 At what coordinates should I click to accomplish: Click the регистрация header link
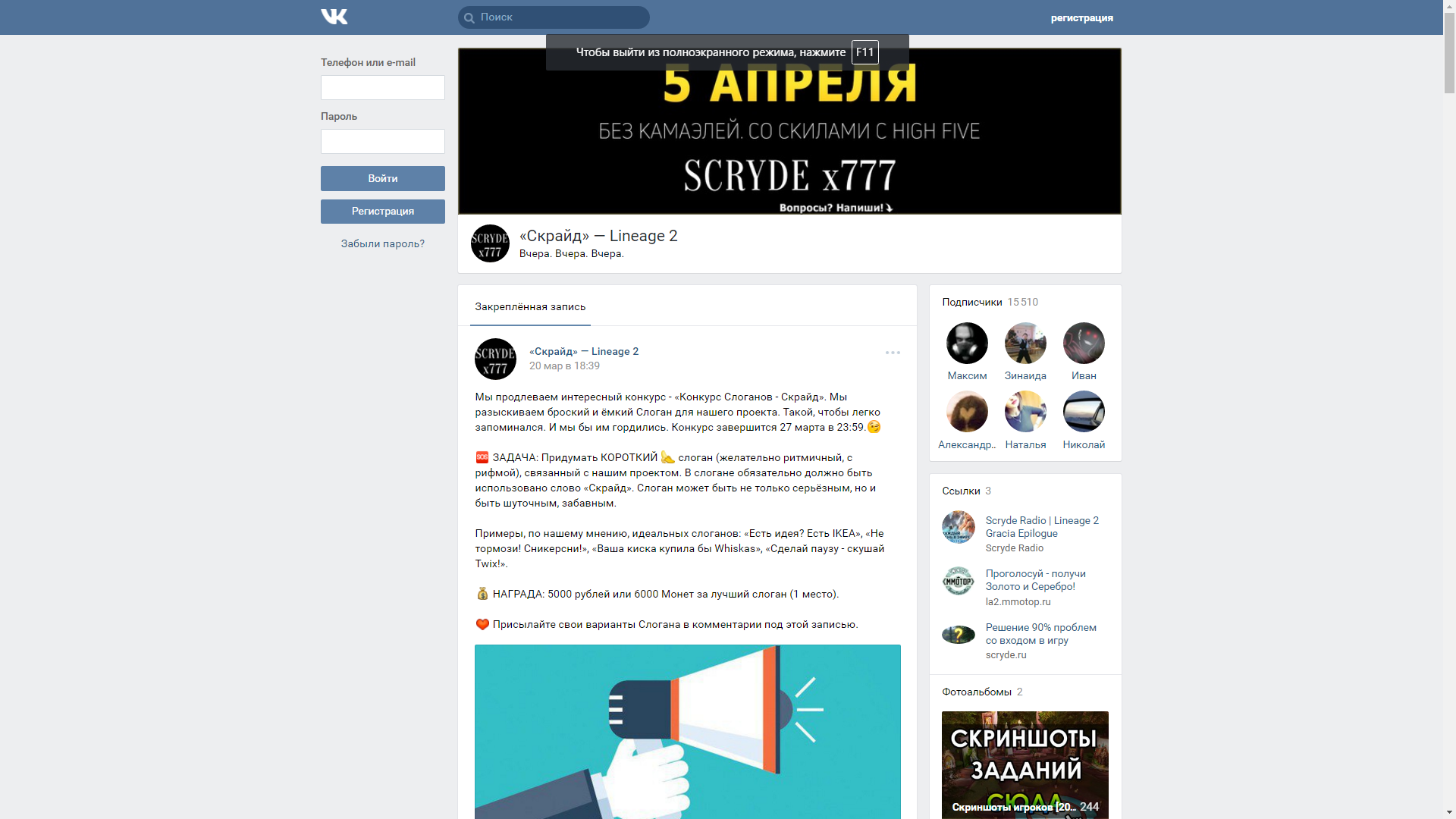tap(1082, 17)
